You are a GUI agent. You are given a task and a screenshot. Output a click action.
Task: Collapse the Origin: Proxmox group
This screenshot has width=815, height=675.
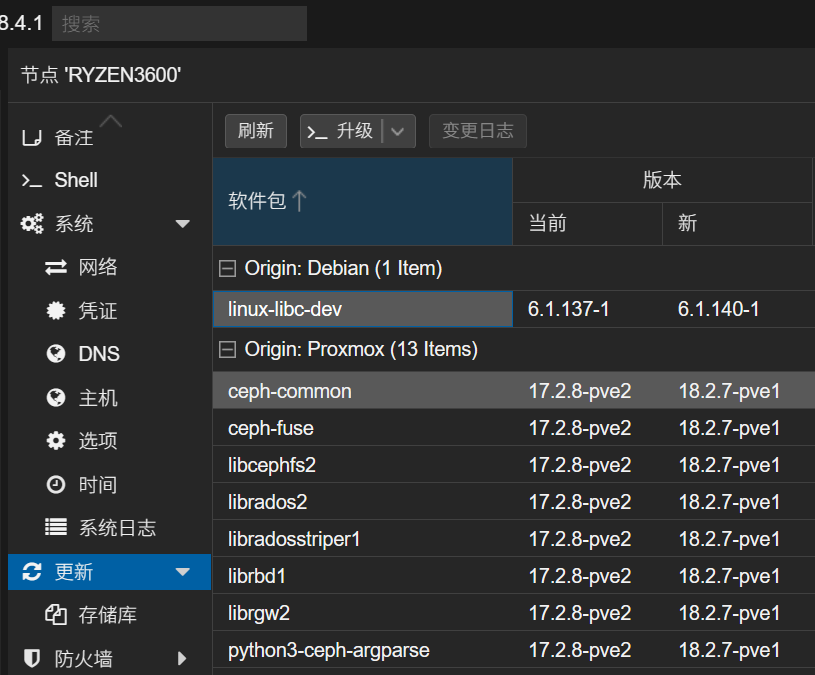click(227, 350)
